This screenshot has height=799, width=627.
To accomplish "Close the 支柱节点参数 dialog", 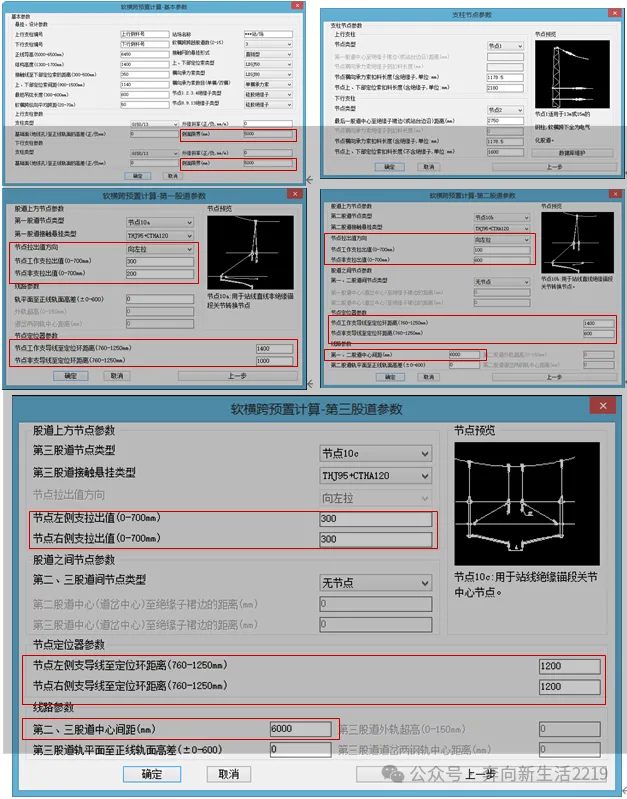I will click(617, 14).
